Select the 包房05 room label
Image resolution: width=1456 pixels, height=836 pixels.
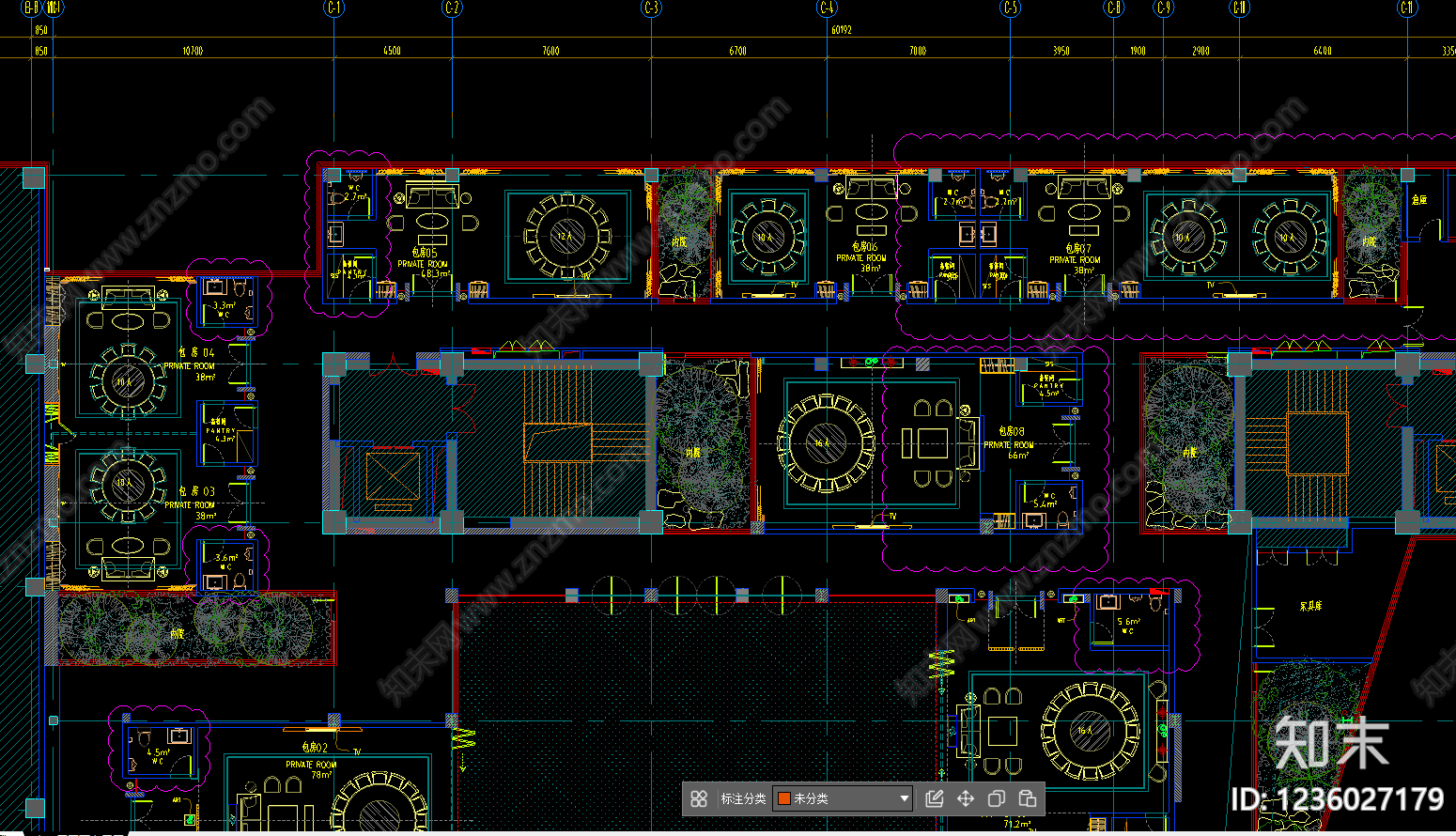click(x=425, y=253)
